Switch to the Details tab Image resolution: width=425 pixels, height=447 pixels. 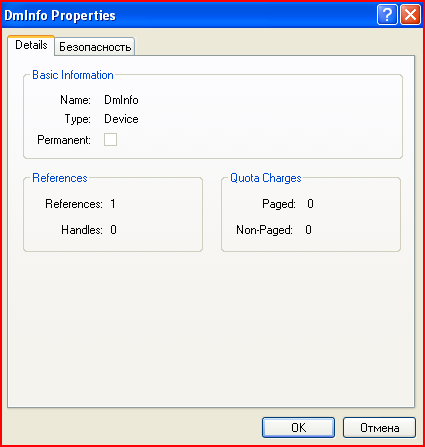(31, 45)
